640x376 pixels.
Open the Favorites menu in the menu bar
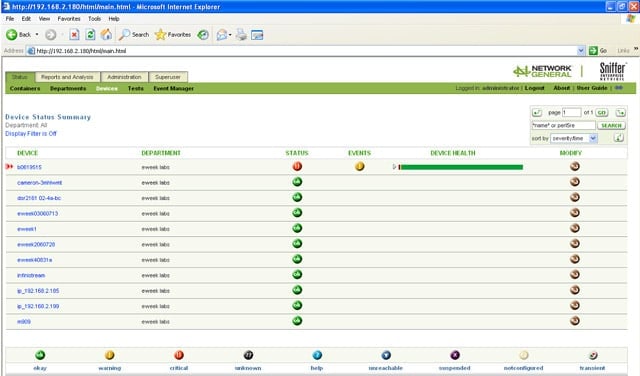point(69,19)
